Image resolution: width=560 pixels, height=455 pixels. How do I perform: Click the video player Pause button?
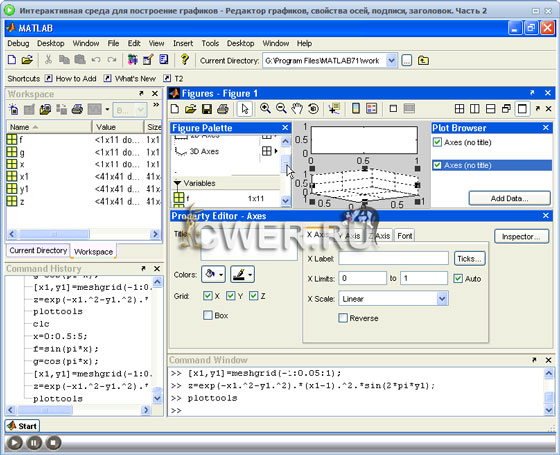34,443
